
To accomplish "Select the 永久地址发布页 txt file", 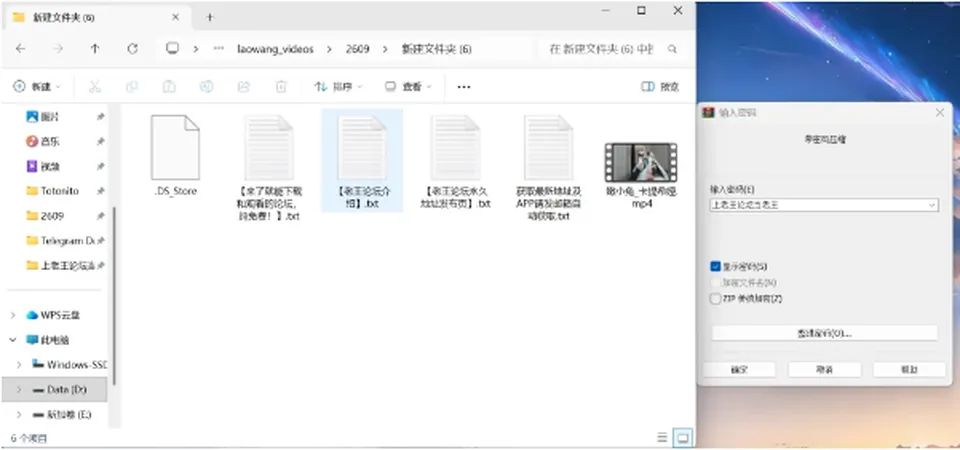I will (455, 162).
